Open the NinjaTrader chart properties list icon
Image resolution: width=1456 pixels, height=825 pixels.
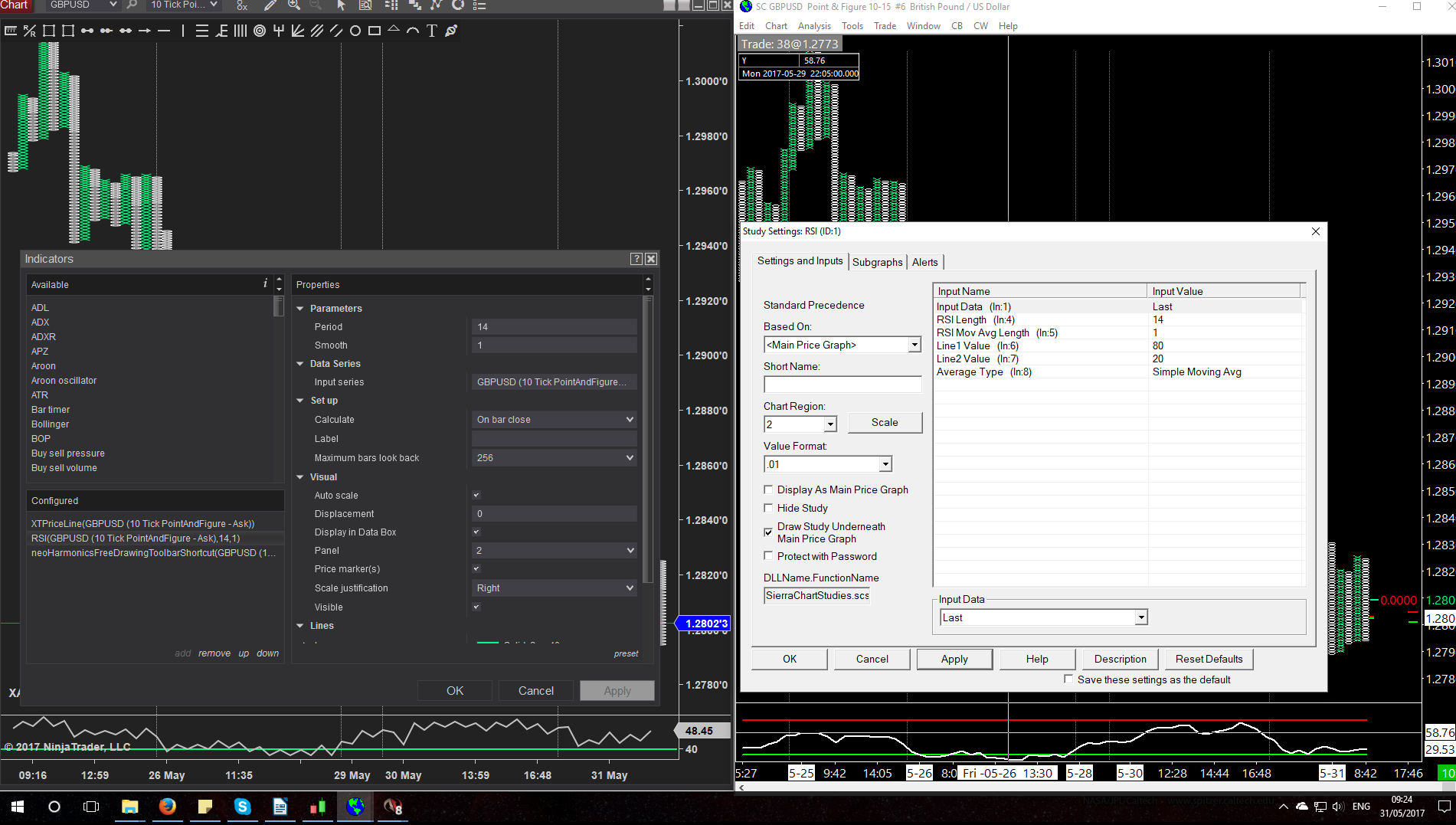(x=479, y=5)
